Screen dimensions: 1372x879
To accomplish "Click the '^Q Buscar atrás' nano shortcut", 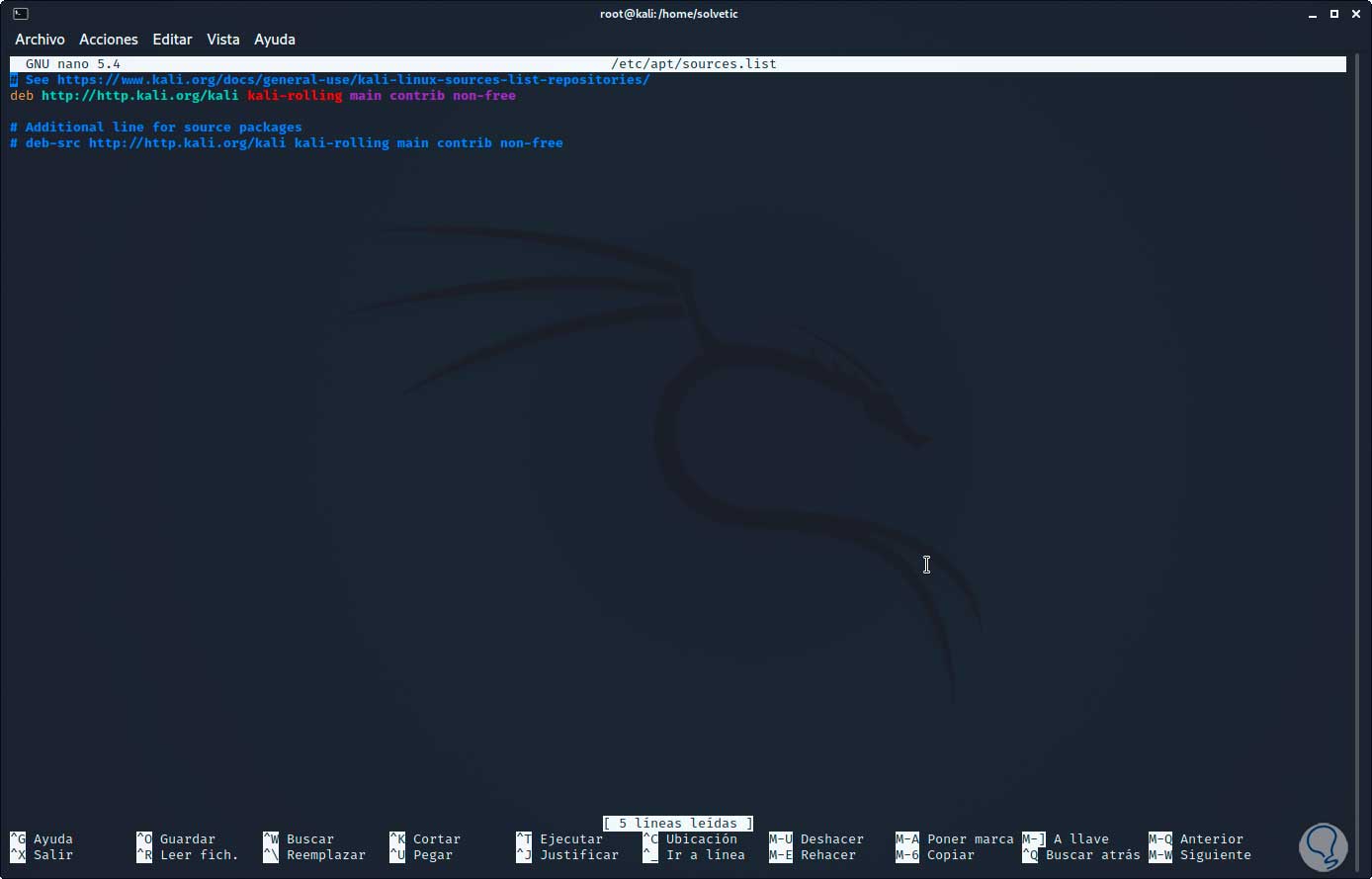I will click(x=1081, y=855).
